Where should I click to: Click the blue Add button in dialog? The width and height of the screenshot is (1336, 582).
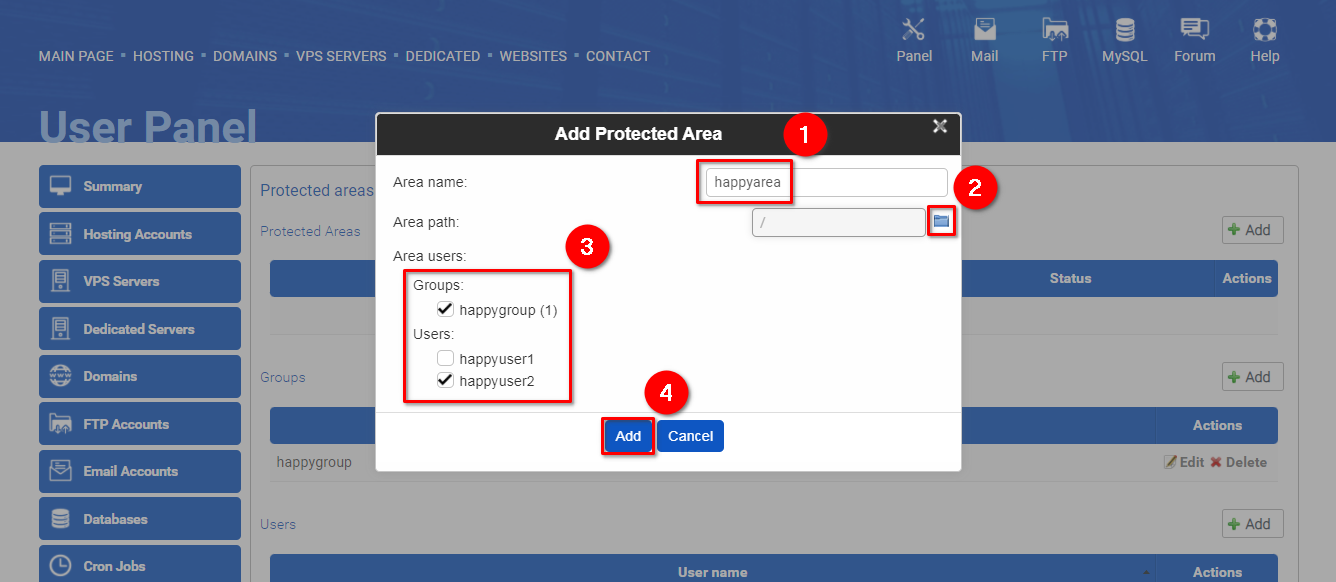pyautogui.click(x=628, y=436)
